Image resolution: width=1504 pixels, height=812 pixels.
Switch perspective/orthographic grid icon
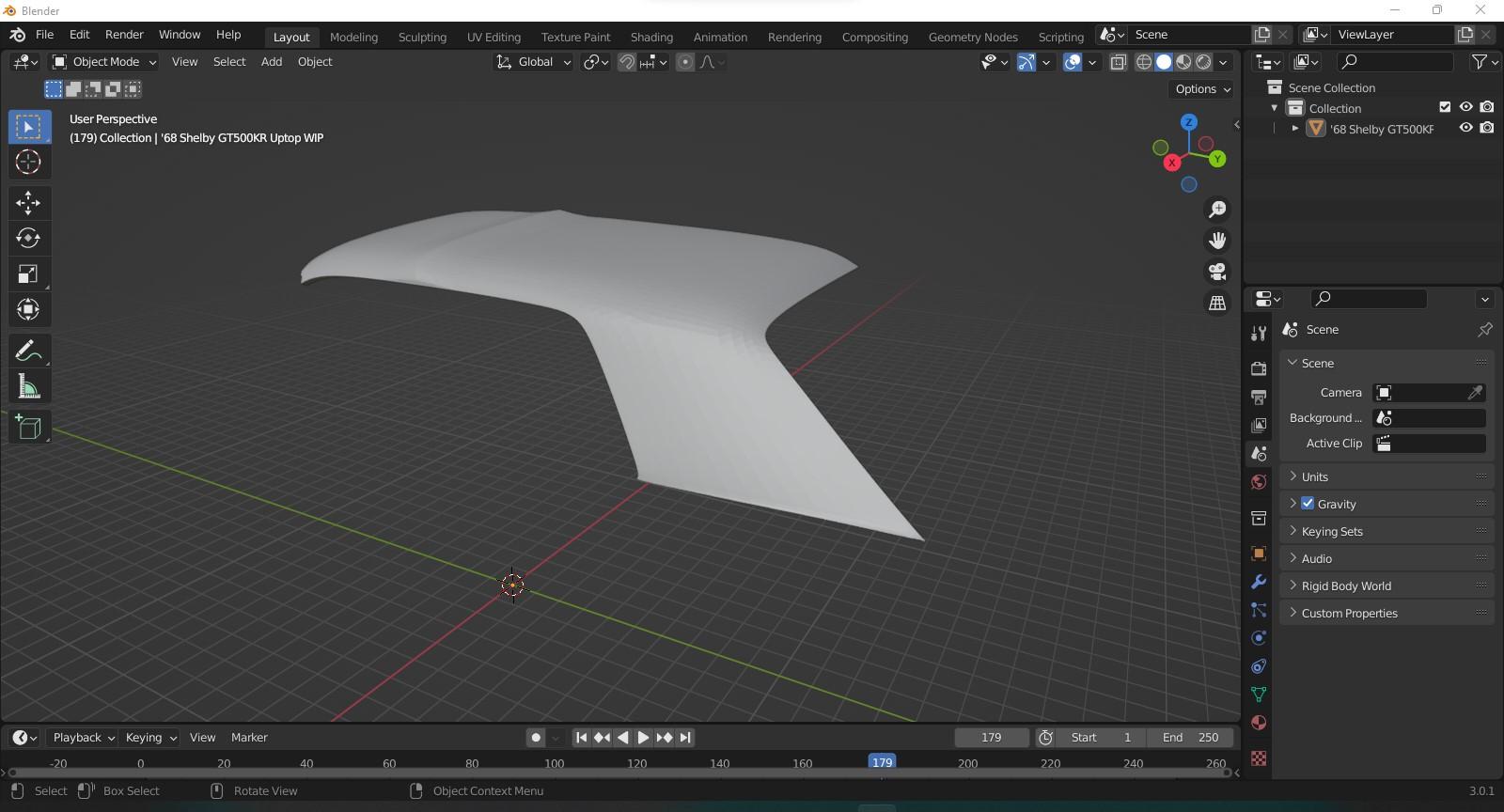pos(1217,303)
